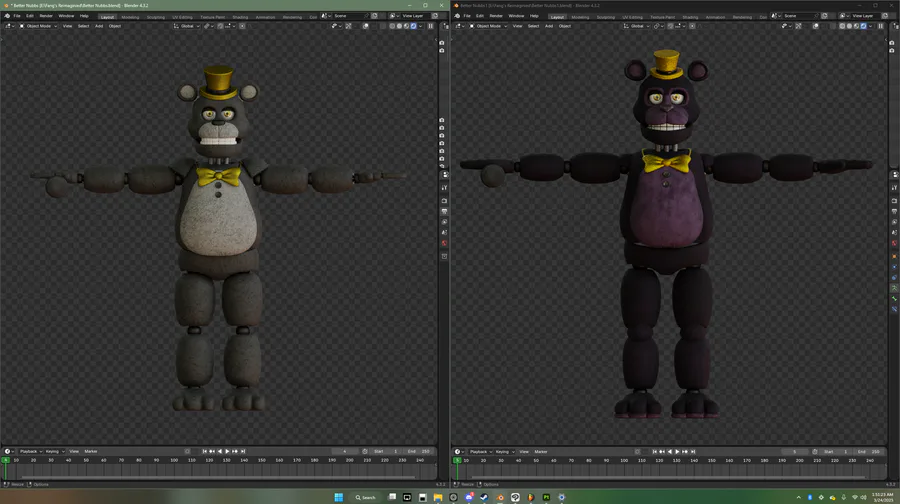Click Blender logo icon in right window menu
The height and width of the screenshot is (504, 900).
pos(457,16)
